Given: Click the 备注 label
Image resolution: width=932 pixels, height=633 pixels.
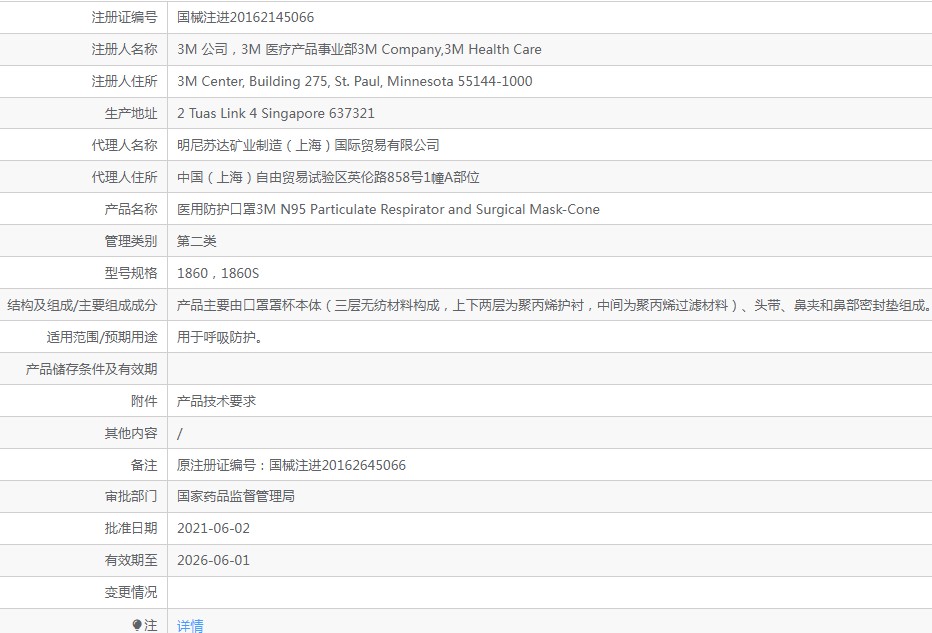Looking at the screenshot, I should 144,465.
